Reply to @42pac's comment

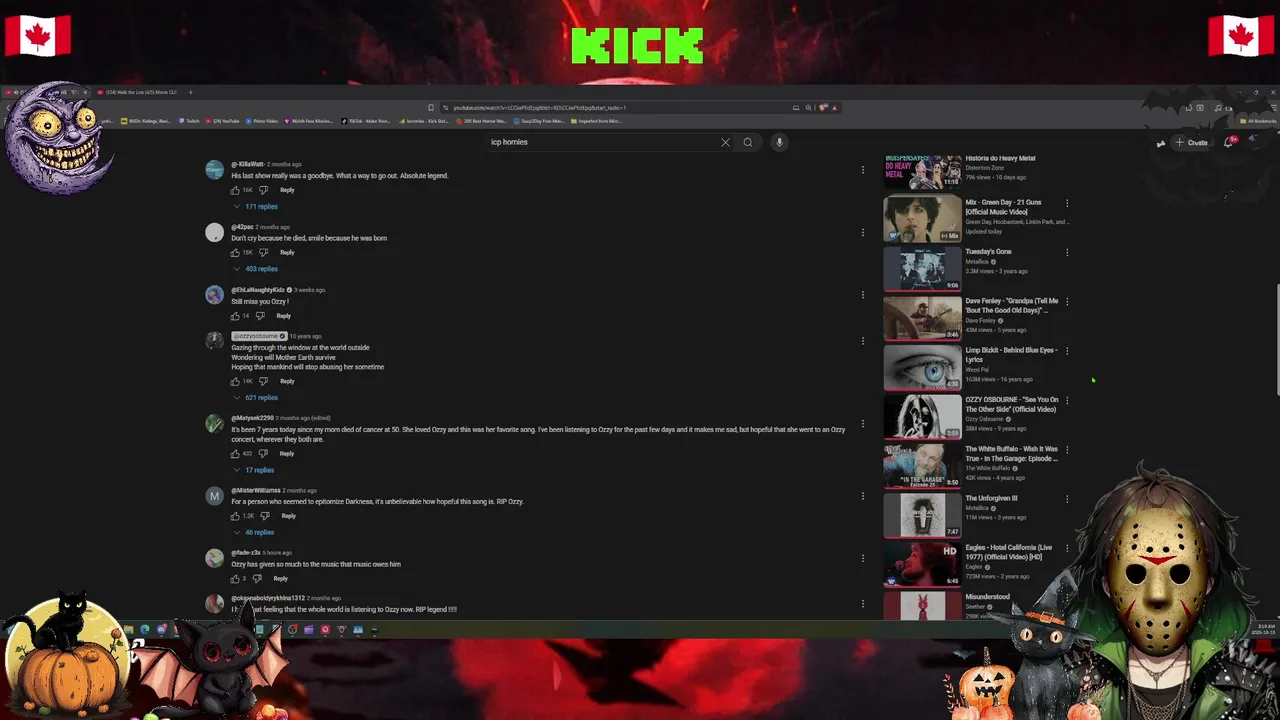(x=287, y=253)
